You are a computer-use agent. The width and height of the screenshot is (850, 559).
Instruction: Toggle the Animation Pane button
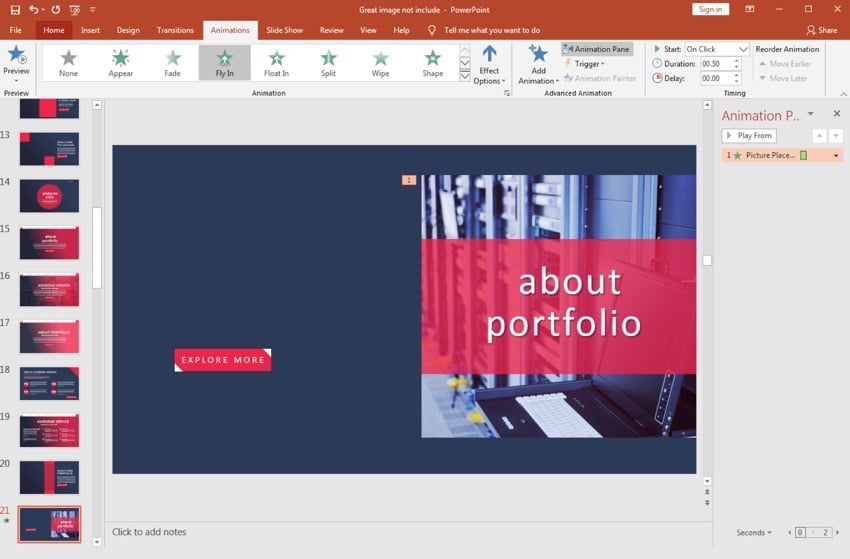597,49
